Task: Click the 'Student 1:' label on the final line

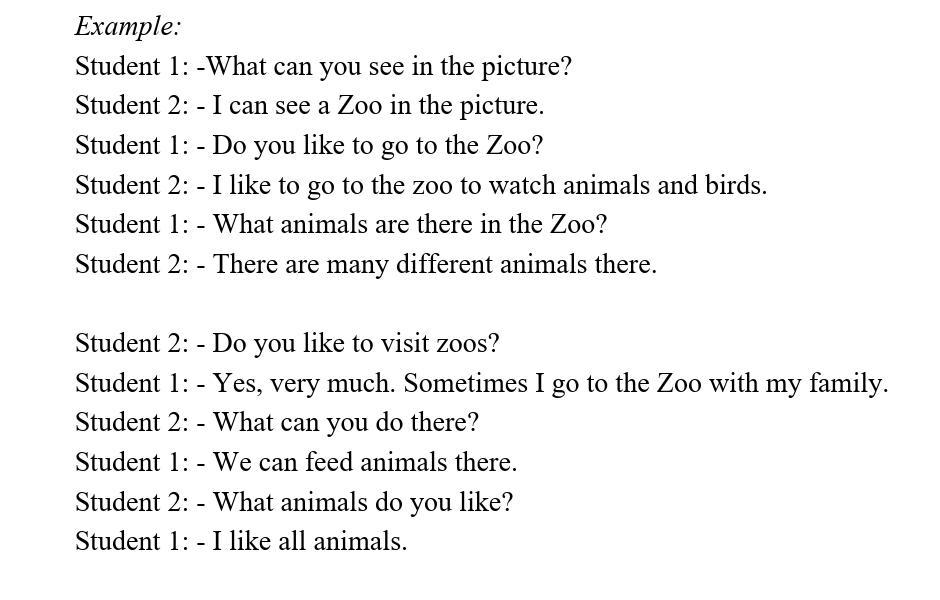Action: pyautogui.click(x=132, y=541)
